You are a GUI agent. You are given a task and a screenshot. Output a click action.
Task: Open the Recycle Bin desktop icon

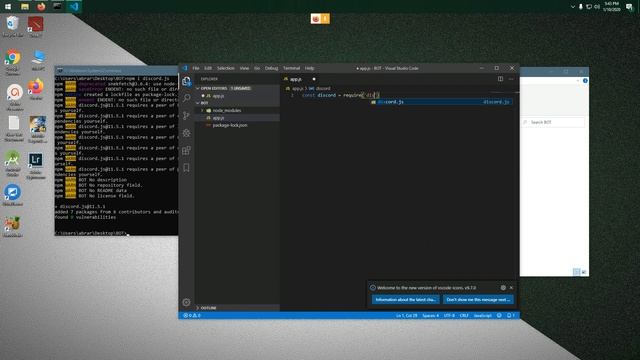click(13, 27)
